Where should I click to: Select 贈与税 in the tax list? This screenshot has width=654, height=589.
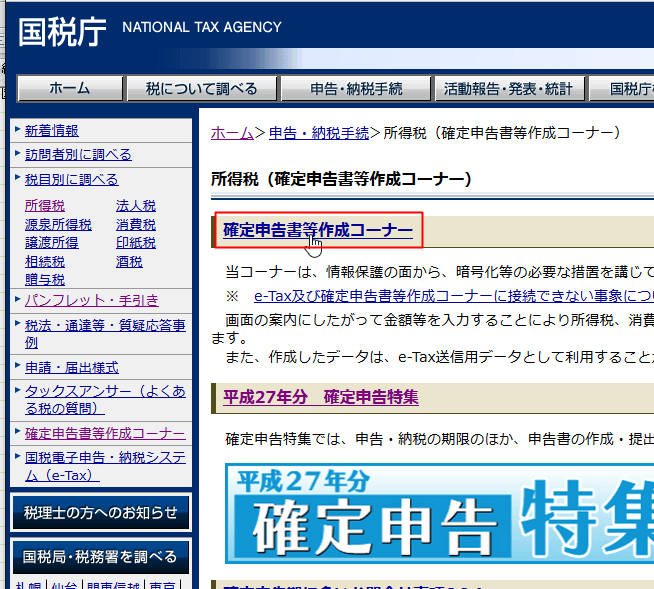[45, 279]
